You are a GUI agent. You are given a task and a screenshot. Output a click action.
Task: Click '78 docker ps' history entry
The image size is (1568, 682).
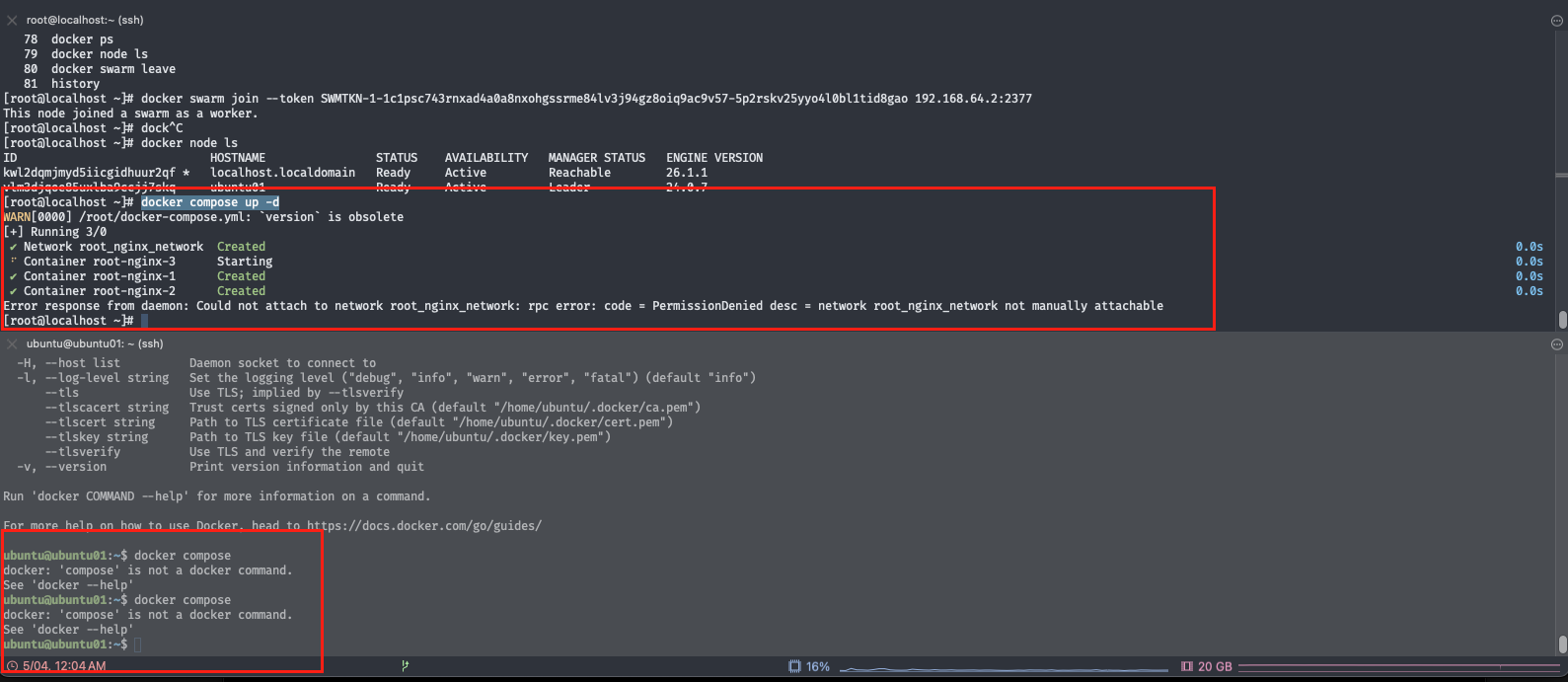pos(69,39)
